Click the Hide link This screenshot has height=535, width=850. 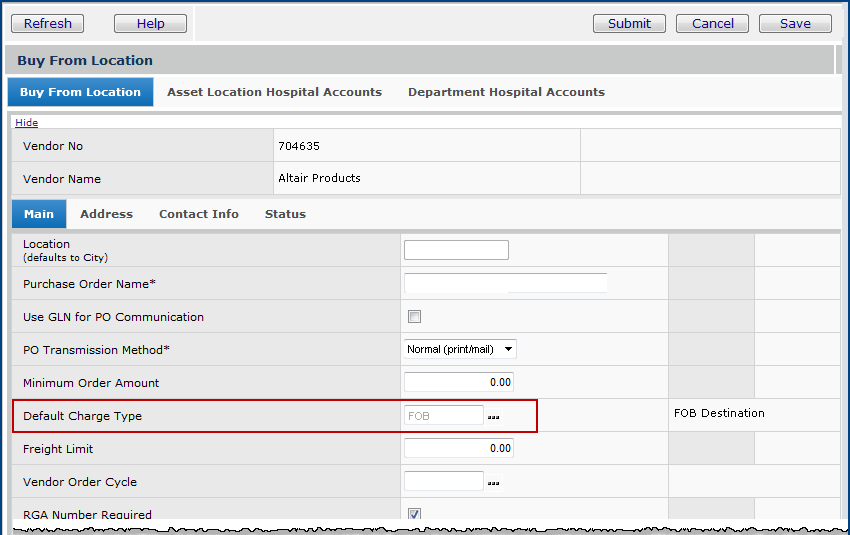point(26,122)
